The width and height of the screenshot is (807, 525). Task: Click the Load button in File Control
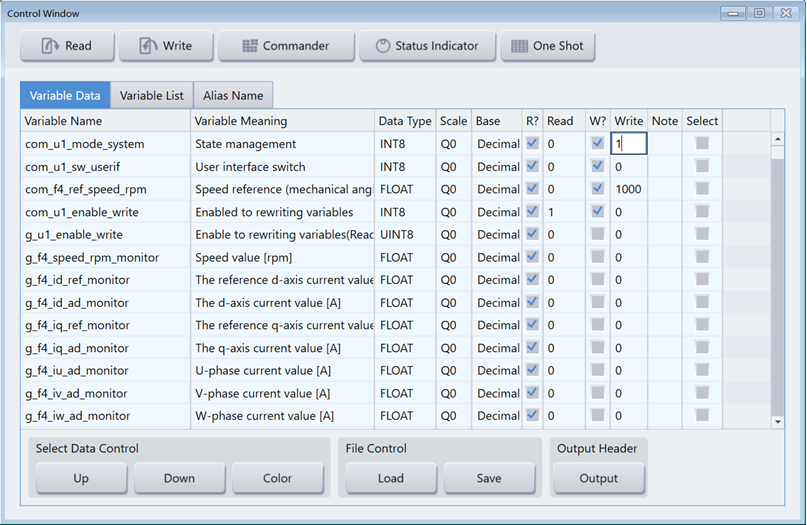point(391,478)
